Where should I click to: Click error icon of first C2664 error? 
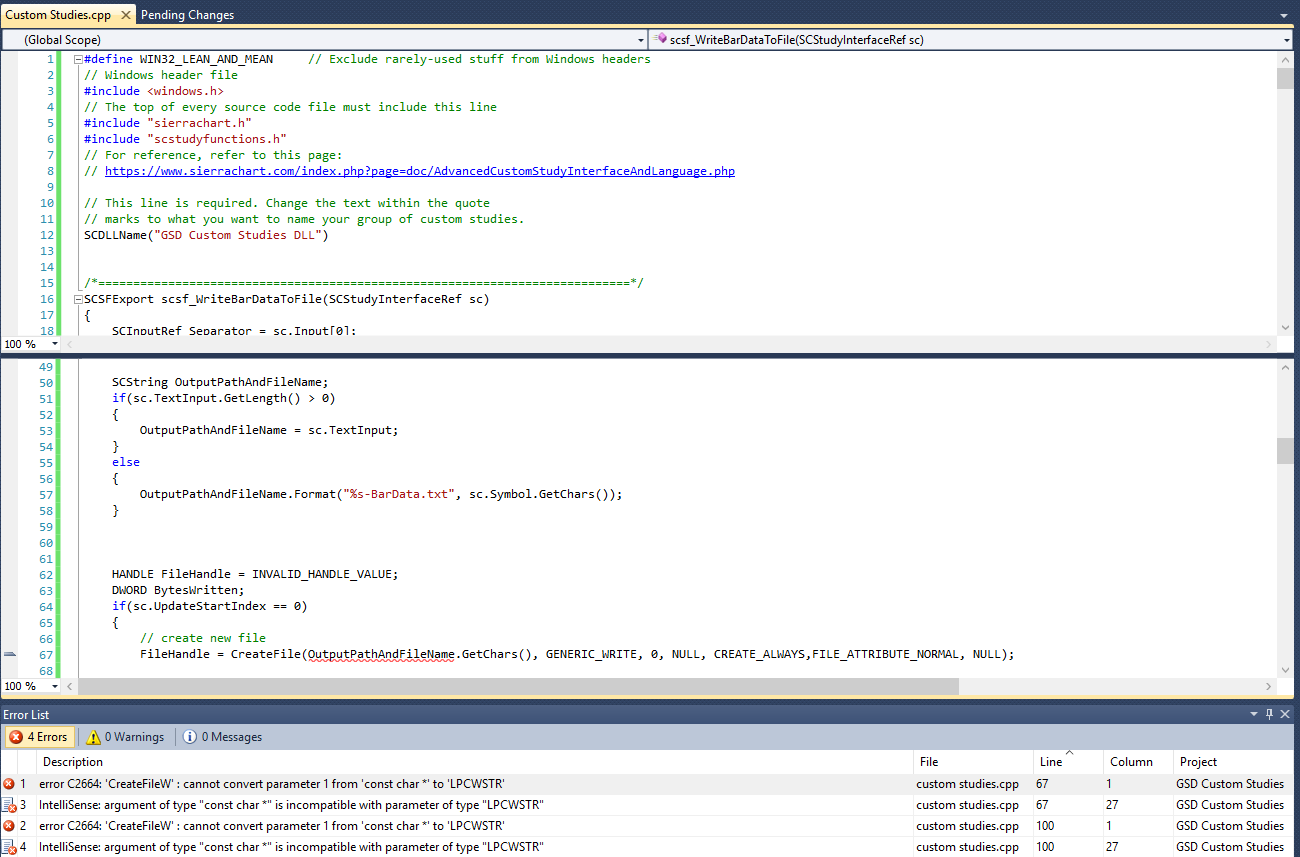[x=9, y=784]
